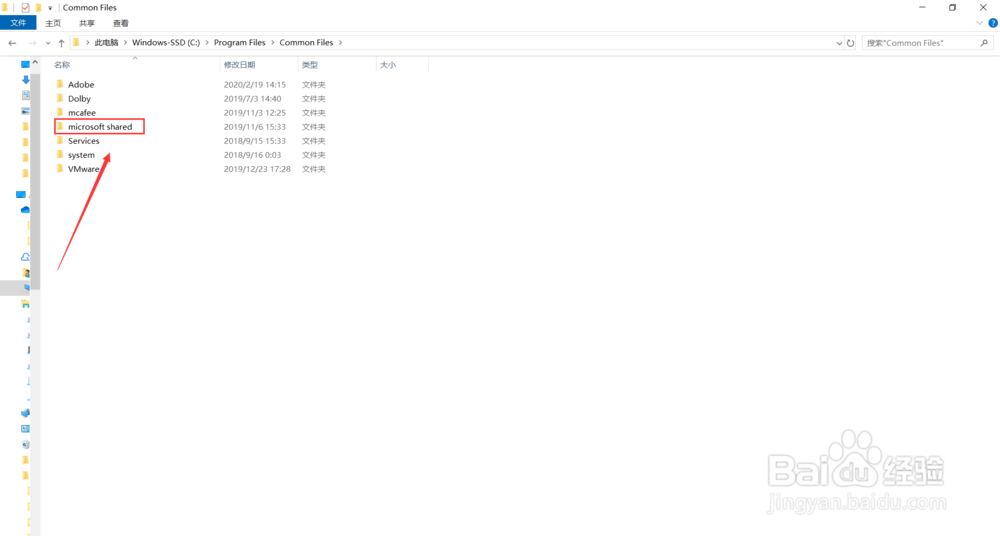Screen dimensions: 1000x536
Task: Click the Services folder icon
Action: 60,140
